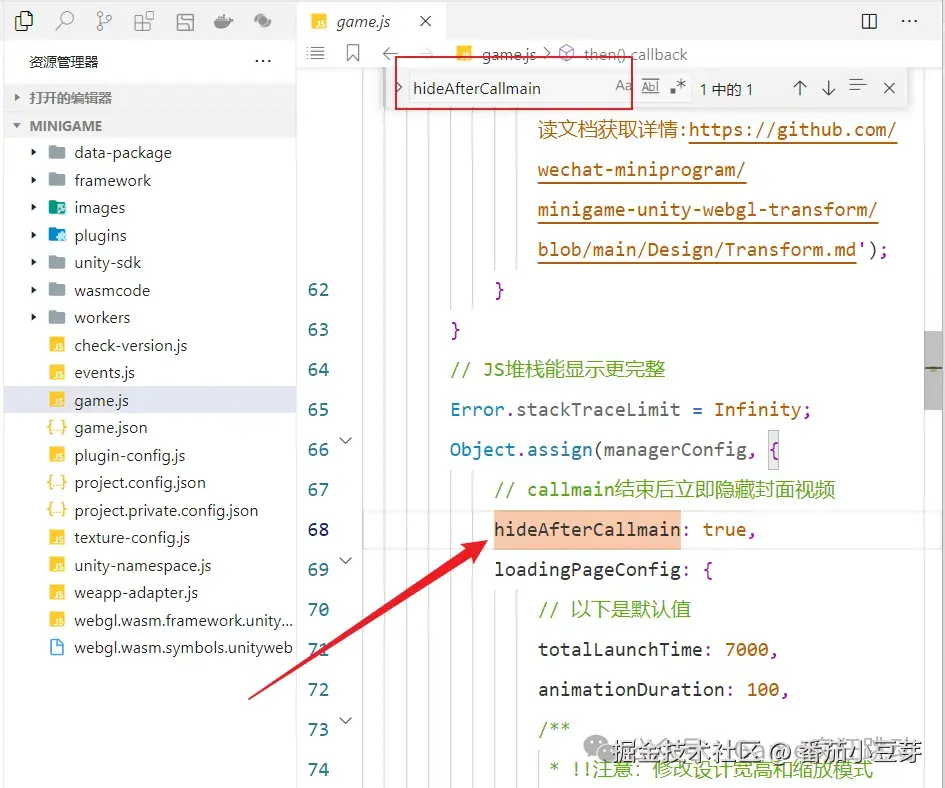
Task: Open game.json file
Action: [110, 427]
